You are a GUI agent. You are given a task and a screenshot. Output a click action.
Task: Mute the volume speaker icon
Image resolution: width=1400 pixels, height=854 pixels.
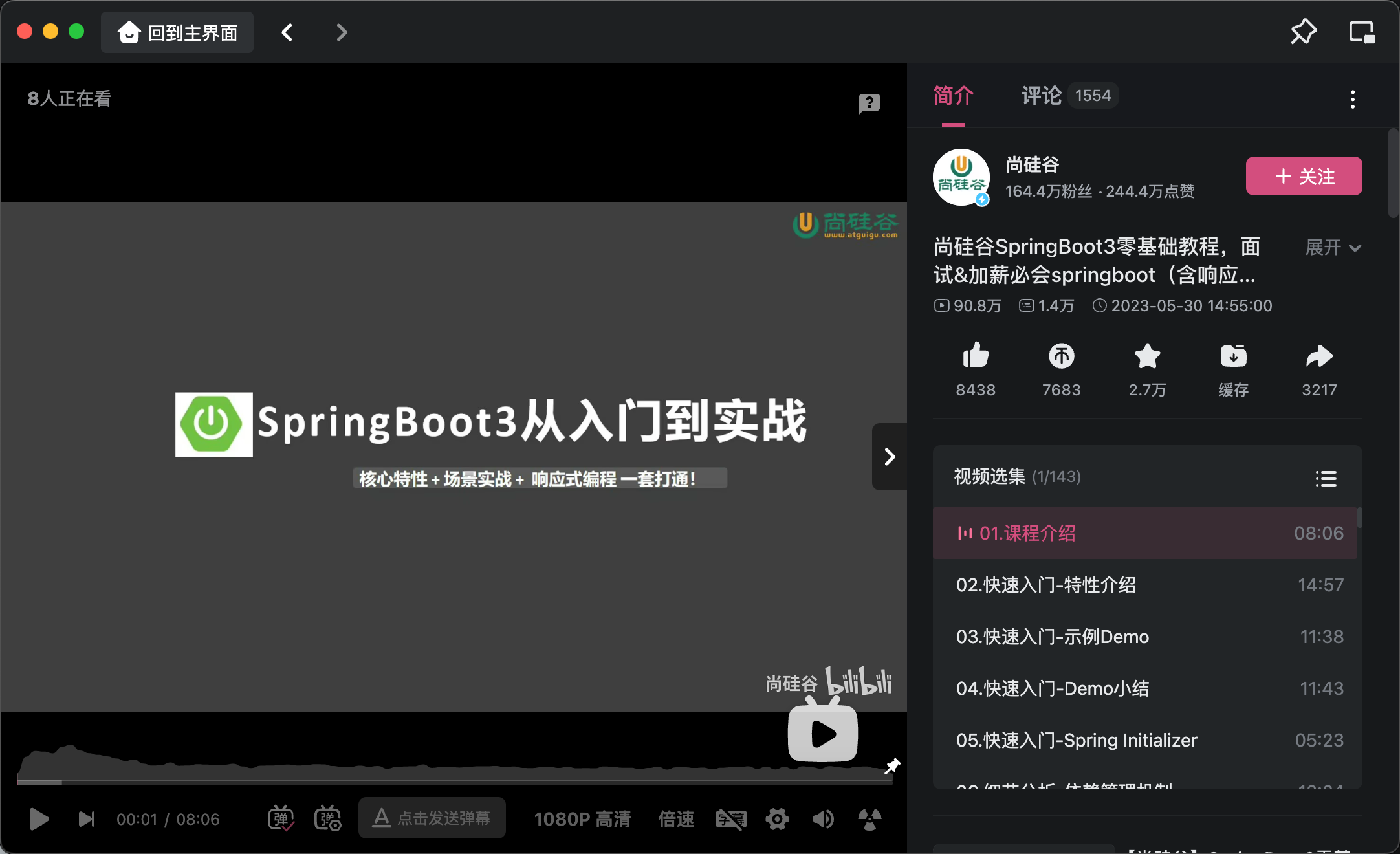tap(823, 819)
